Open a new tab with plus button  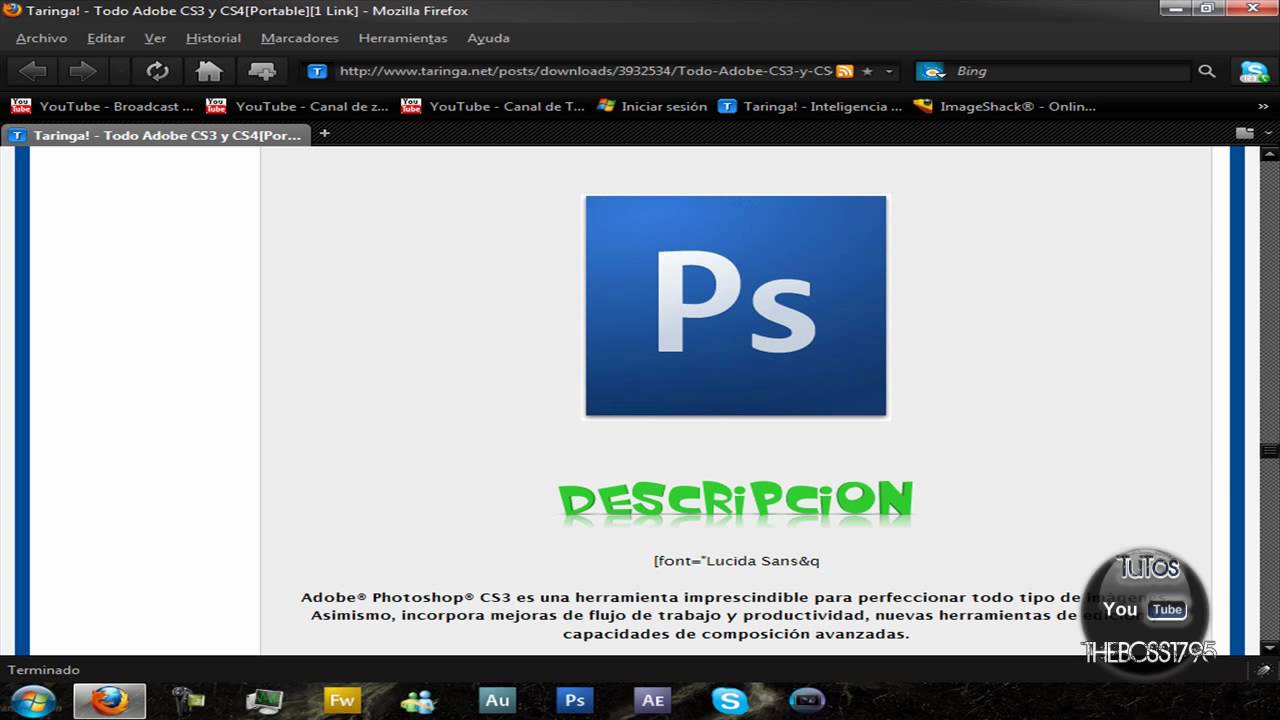click(x=324, y=133)
